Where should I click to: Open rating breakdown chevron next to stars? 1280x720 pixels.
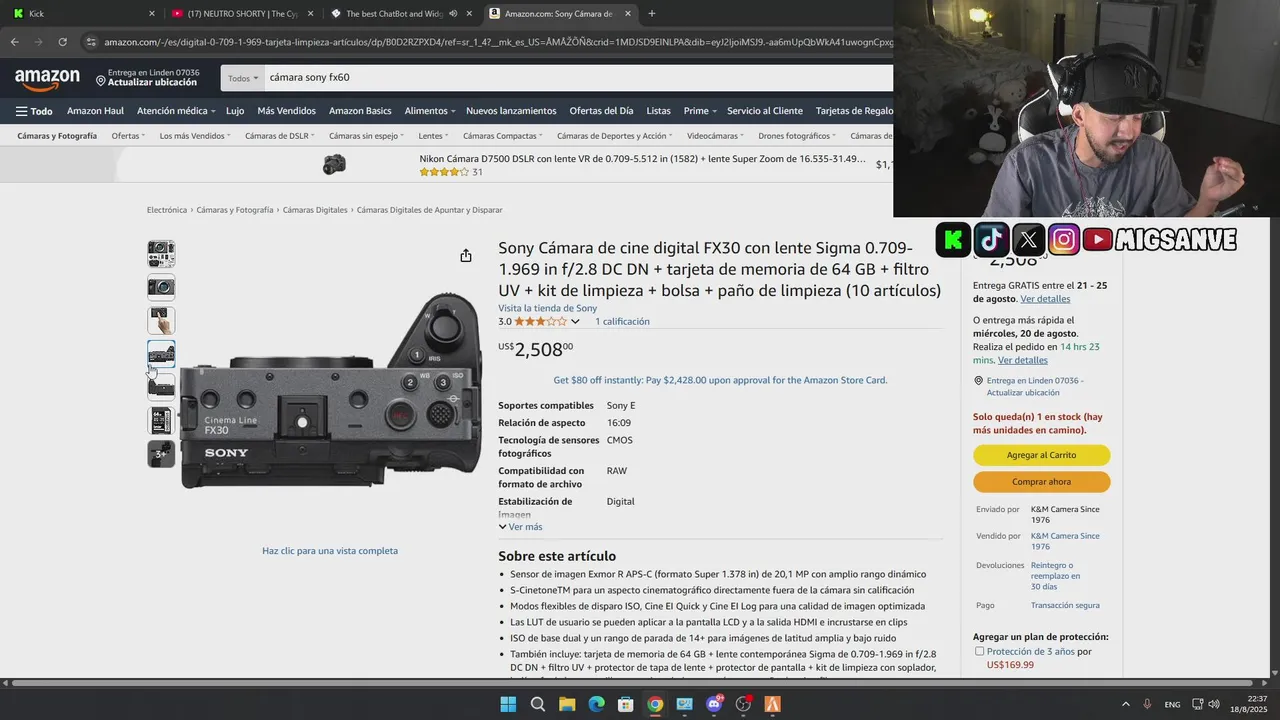pyautogui.click(x=575, y=322)
